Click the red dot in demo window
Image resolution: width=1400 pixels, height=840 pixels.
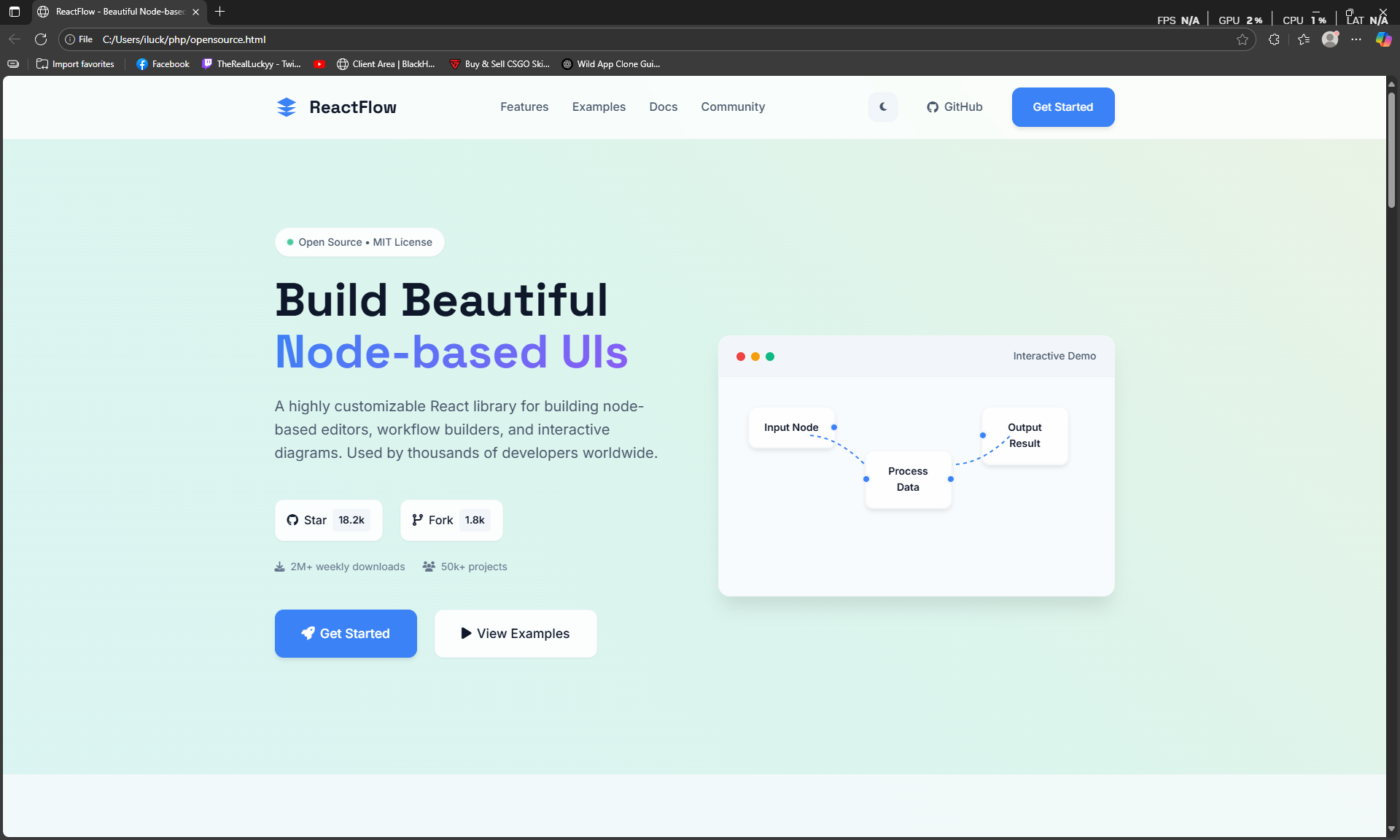741,357
